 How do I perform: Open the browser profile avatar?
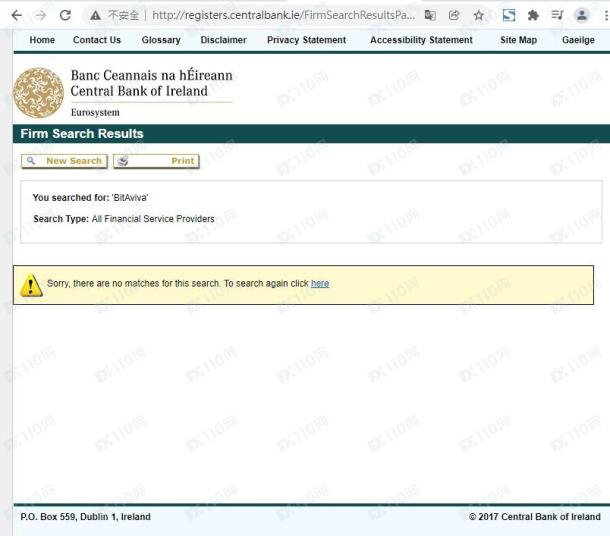[582, 15]
